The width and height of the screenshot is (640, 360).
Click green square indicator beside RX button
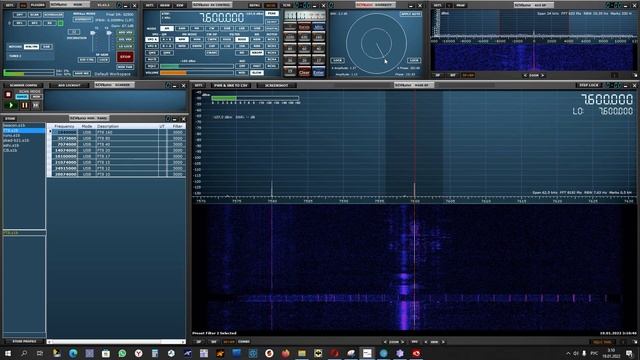60,23
